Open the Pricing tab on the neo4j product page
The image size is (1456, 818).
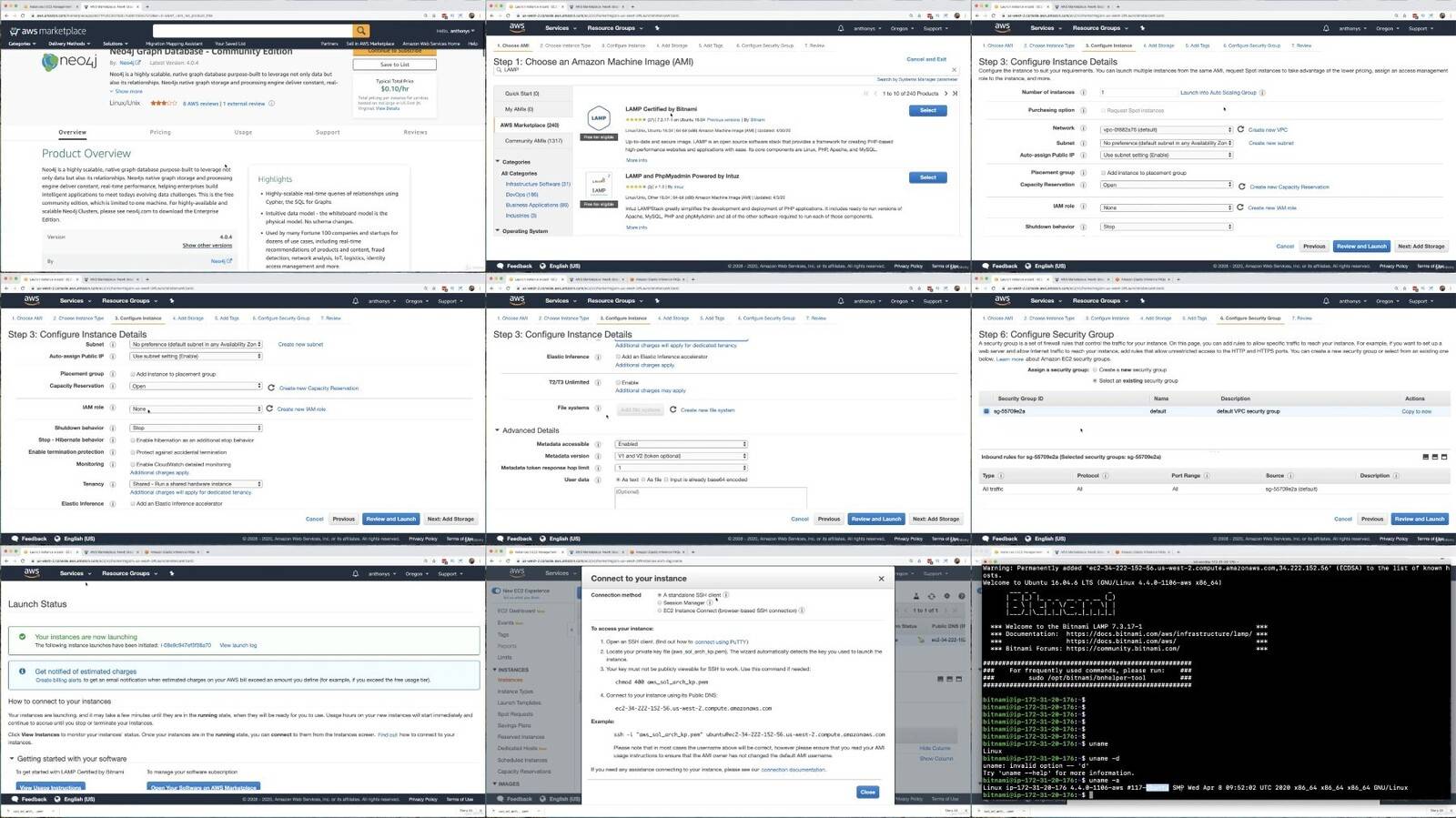click(x=160, y=133)
